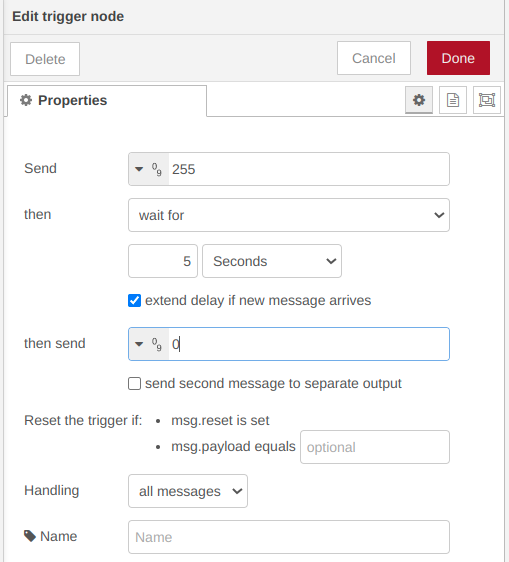
Task: Click the Name input field
Action: (x=289, y=537)
